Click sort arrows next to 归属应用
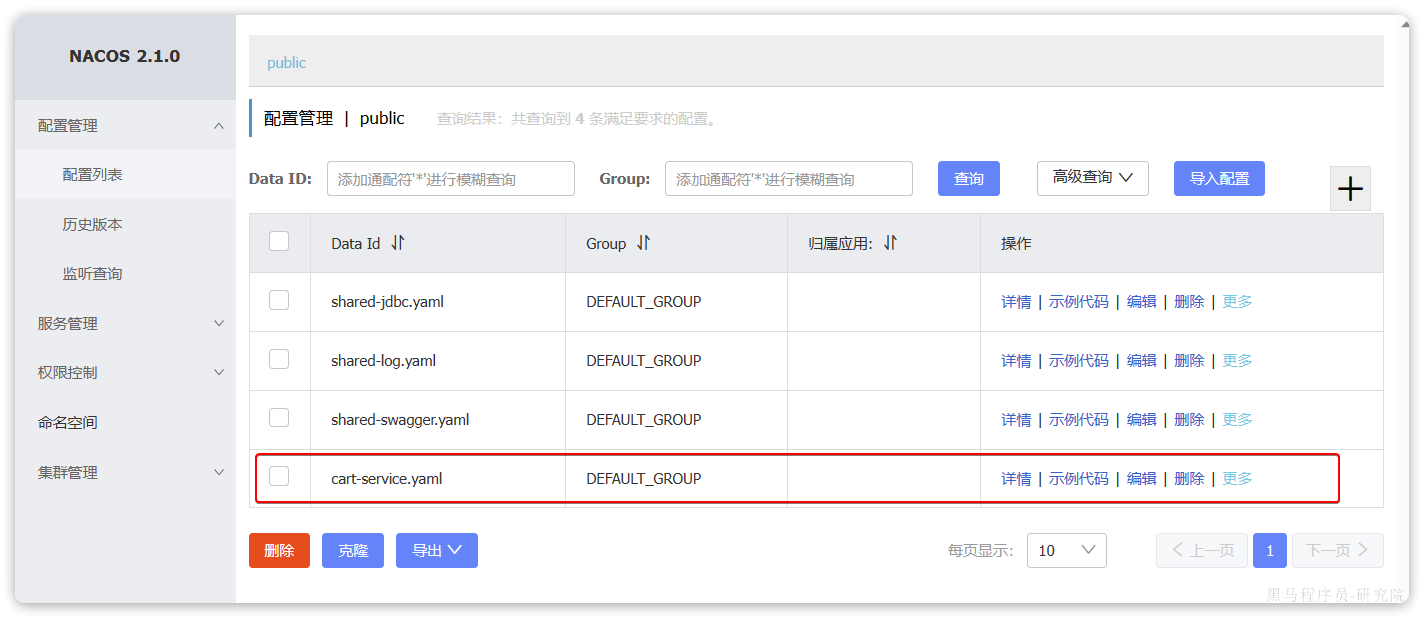The height and width of the screenshot is (620, 1424). [890, 243]
